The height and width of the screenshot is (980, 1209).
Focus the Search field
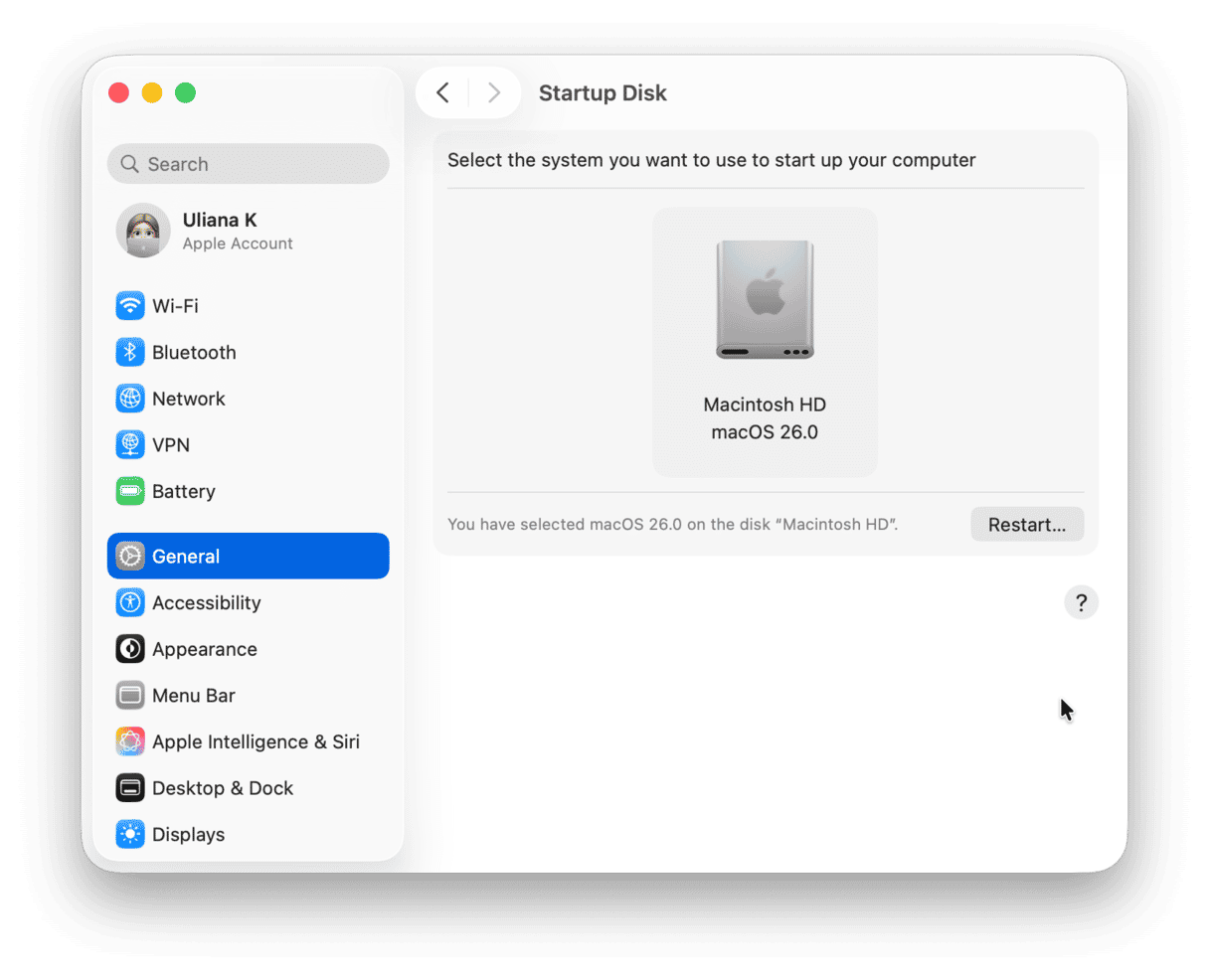coord(249,164)
